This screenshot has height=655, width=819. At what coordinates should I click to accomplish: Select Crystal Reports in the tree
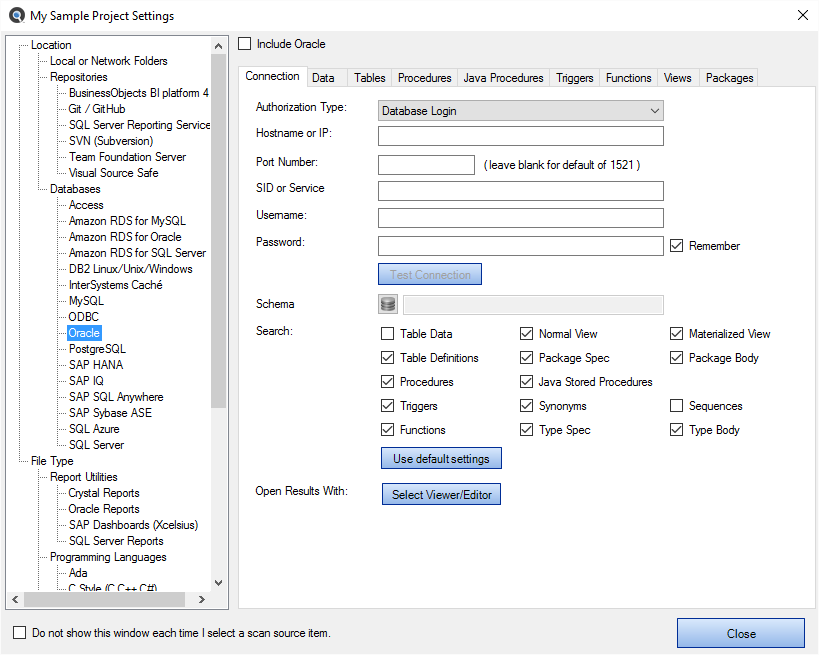coord(104,493)
